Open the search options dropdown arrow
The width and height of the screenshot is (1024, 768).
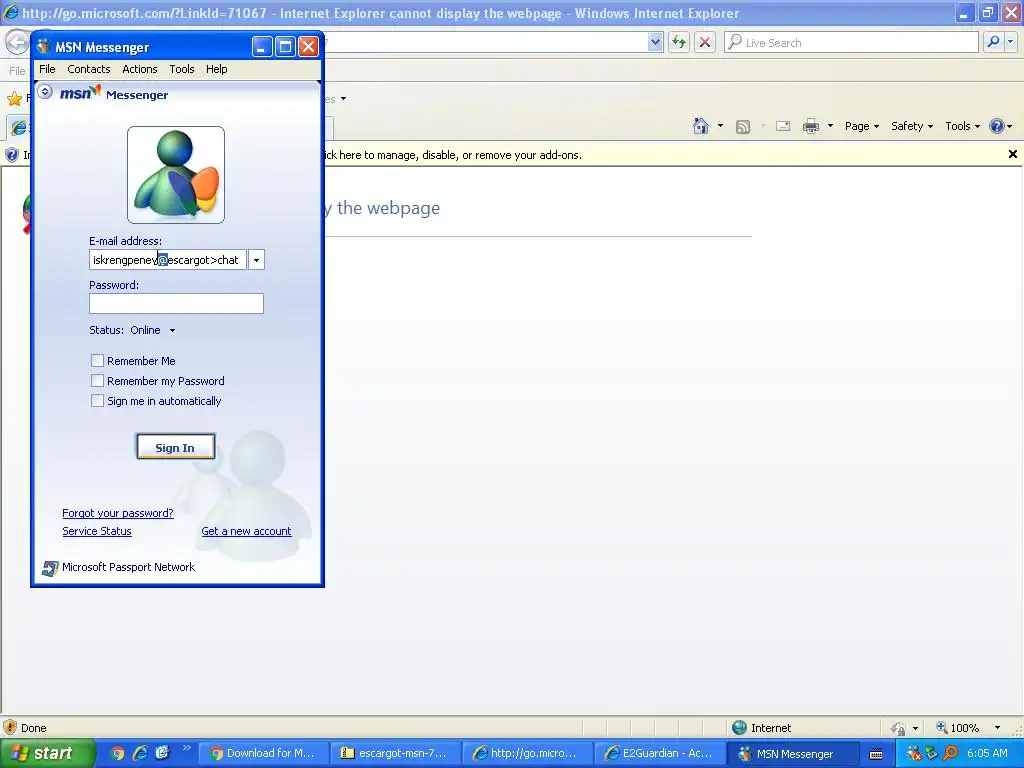1010,42
